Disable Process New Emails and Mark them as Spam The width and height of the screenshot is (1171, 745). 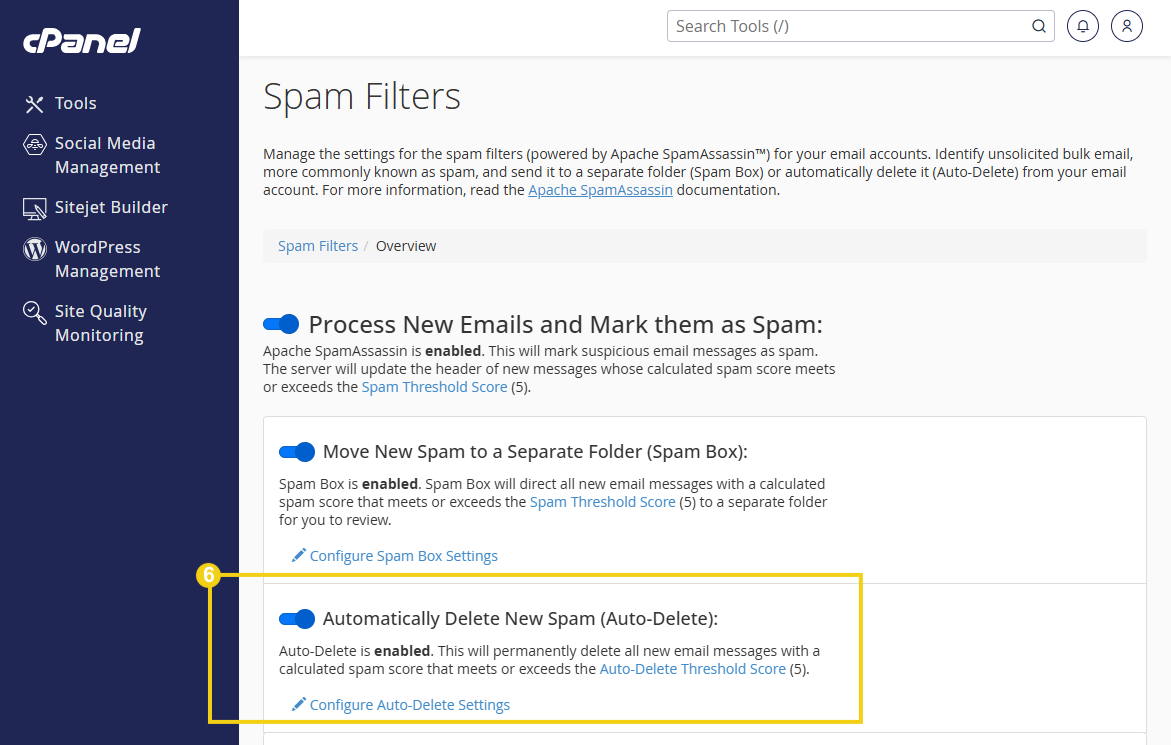coord(280,323)
